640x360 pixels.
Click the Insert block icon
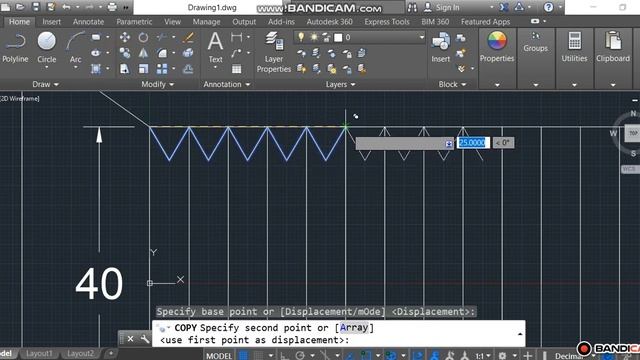click(x=441, y=47)
